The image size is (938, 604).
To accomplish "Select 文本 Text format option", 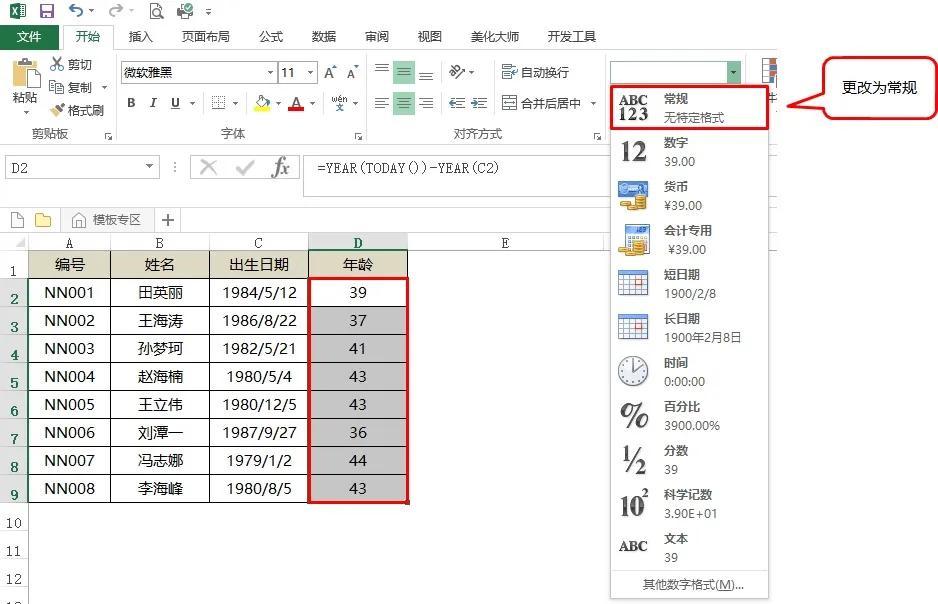I will (689, 548).
